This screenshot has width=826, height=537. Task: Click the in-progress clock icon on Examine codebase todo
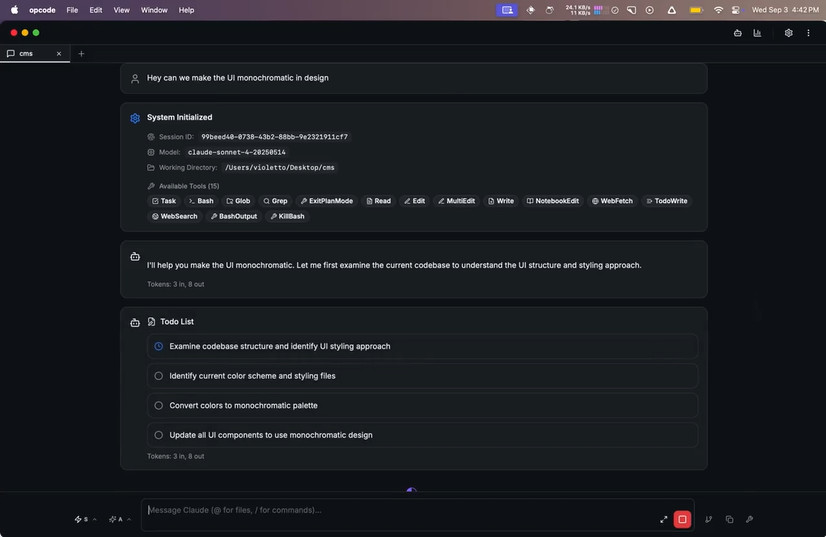pyautogui.click(x=159, y=346)
